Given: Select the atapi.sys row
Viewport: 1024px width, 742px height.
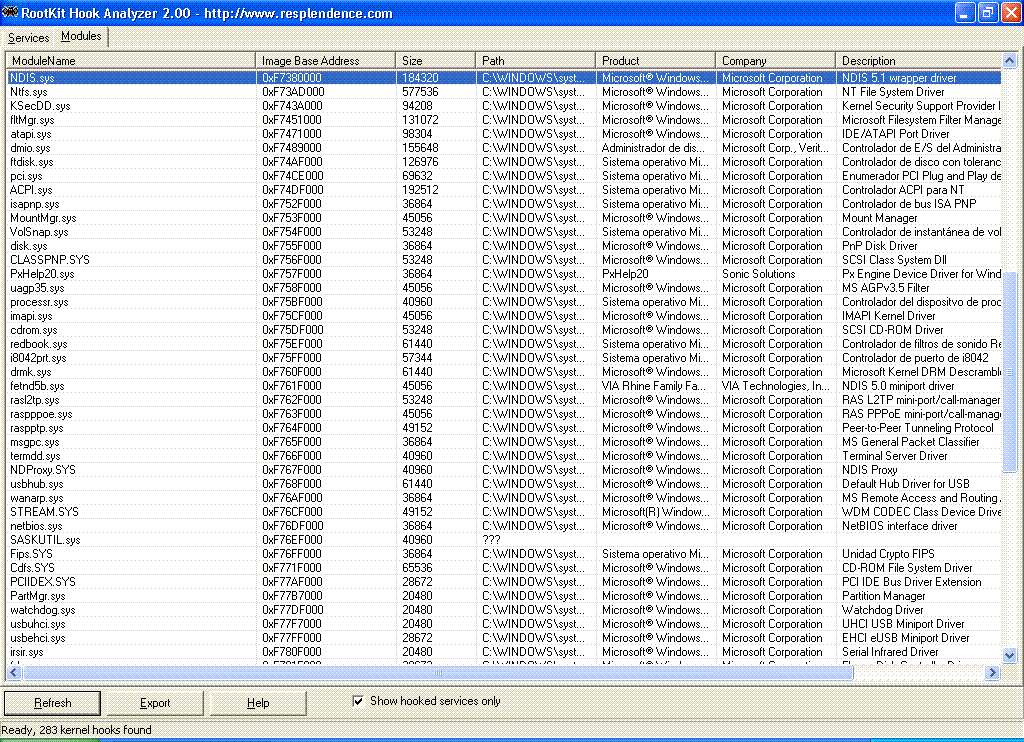Looking at the screenshot, I should [x=504, y=134].
